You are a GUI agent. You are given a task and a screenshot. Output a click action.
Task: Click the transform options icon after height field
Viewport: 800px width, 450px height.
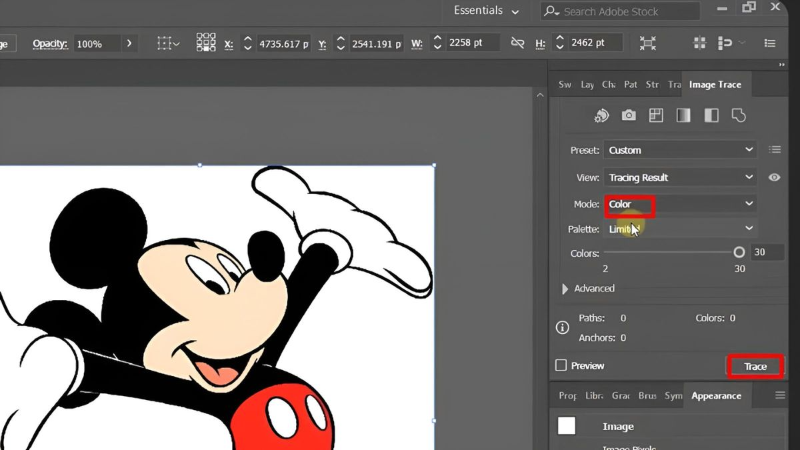click(x=648, y=43)
